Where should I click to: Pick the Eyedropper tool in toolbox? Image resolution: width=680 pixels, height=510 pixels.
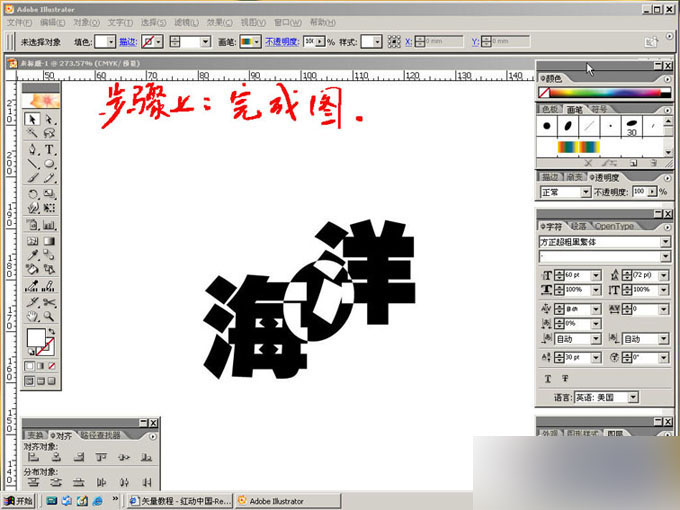click(33, 255)
